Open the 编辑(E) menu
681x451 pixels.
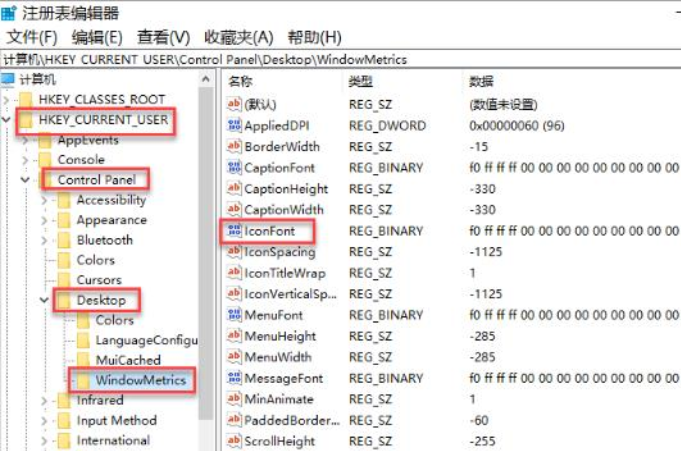click(x=97, y=37)
